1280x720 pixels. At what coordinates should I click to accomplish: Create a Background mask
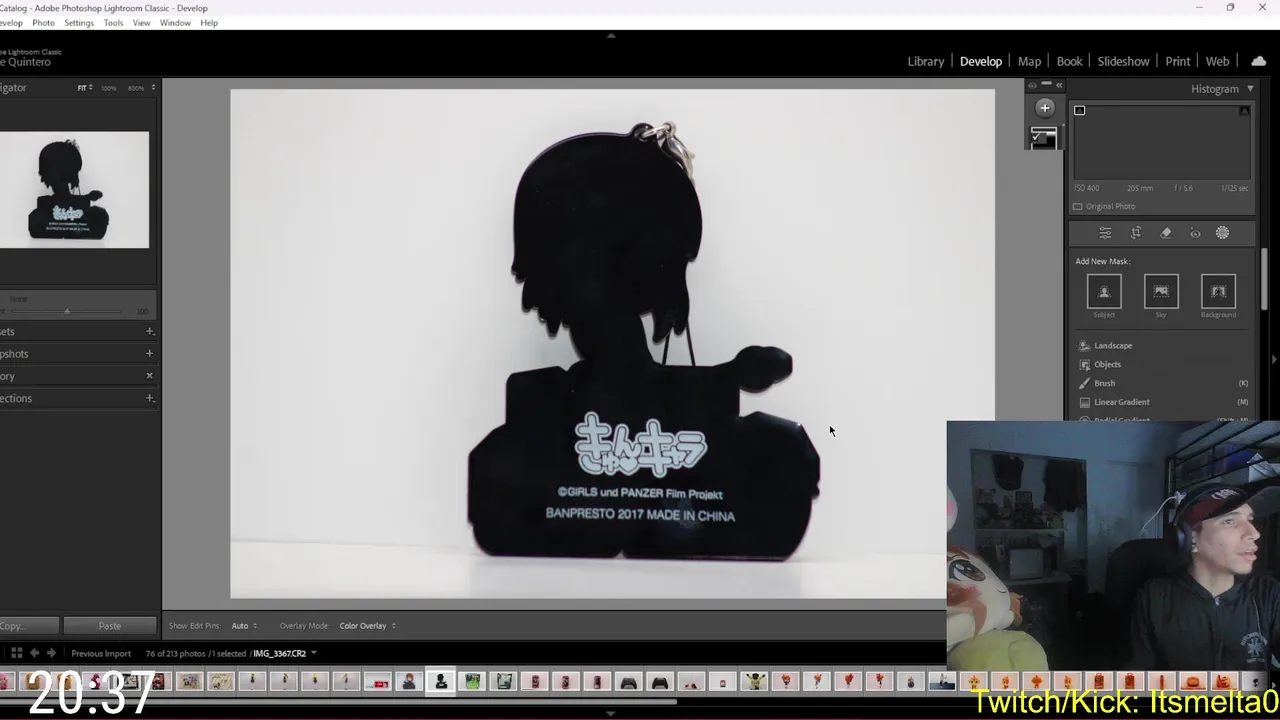(x=1218, y=292)
